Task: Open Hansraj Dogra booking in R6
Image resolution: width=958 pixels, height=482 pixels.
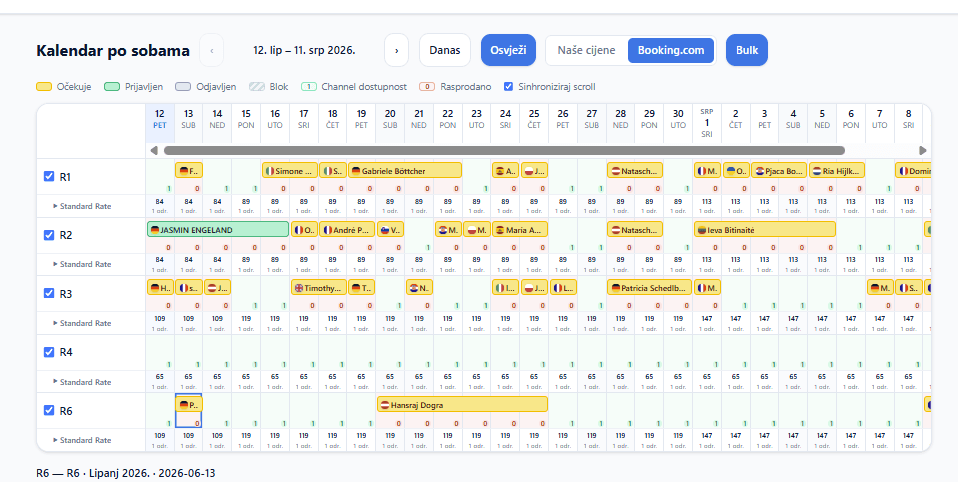Action: tap(463, 404)
